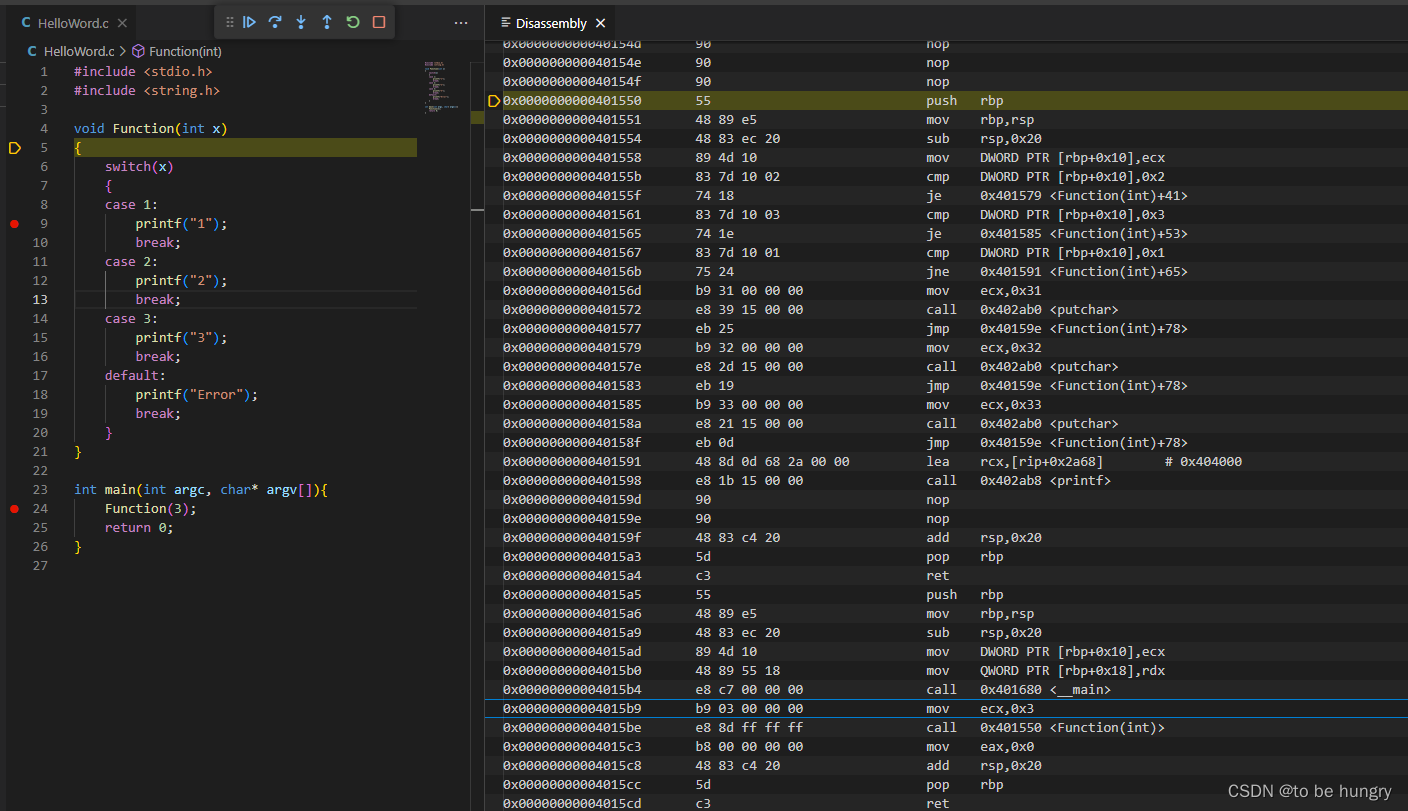Click the main function signature line
Image resolution: width=1408 pixels, height=811 pixels.
click(x=201, y=490)
